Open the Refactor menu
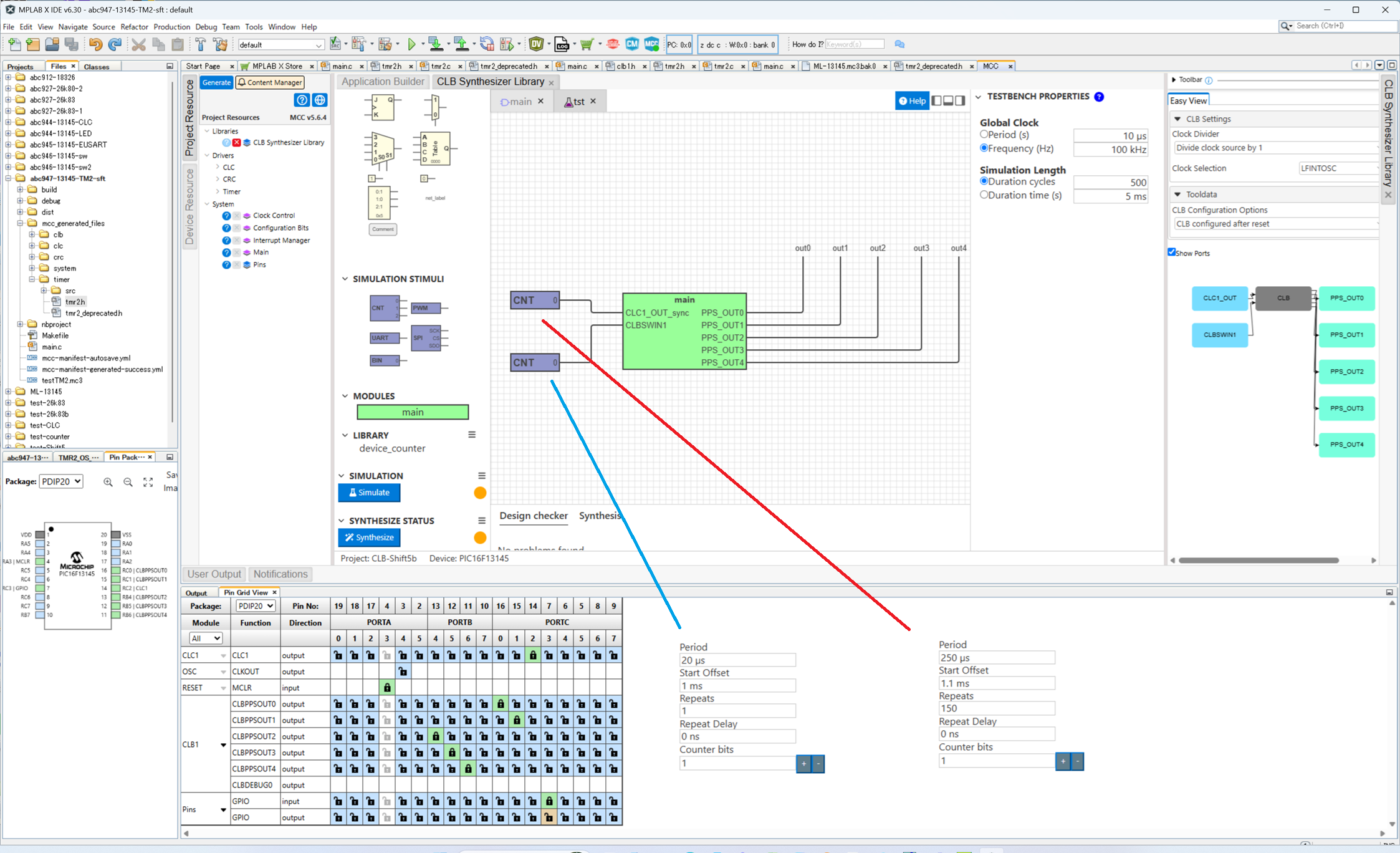The height and width of the screenshot is (853, 1400). click(x=134, y=27)
